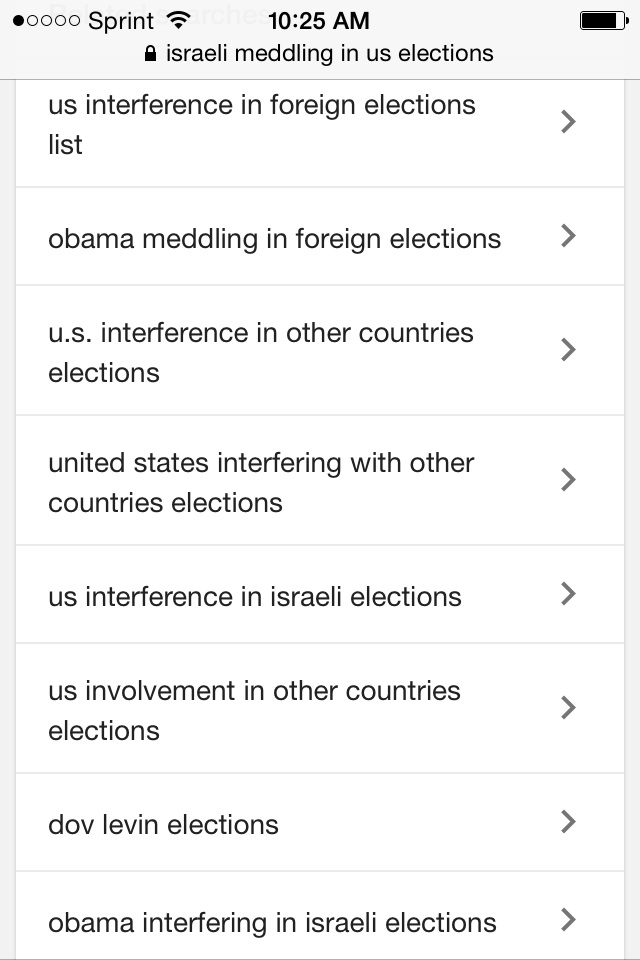Tap the chevron beside 'dov levin elections'
Viewport: 640px width, 960px height.
click(568, 822)
